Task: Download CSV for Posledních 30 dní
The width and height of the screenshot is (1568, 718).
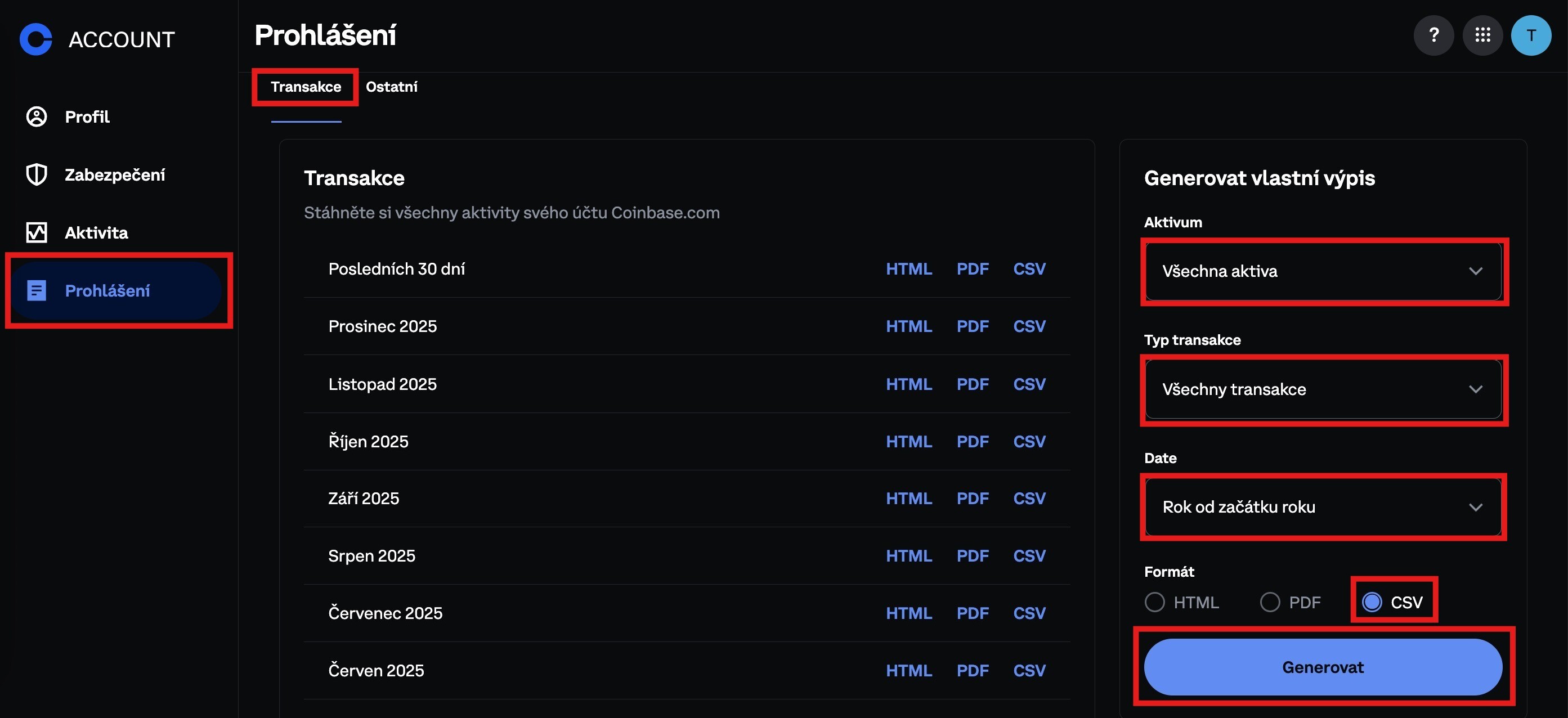Action: (x=1029, y=268)
